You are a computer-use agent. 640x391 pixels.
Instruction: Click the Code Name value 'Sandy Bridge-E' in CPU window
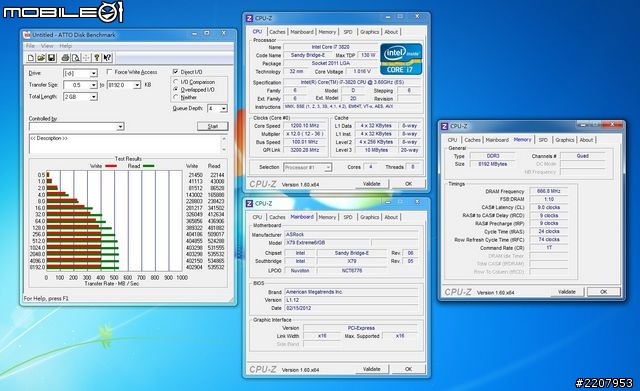click(x=308, y=55)
